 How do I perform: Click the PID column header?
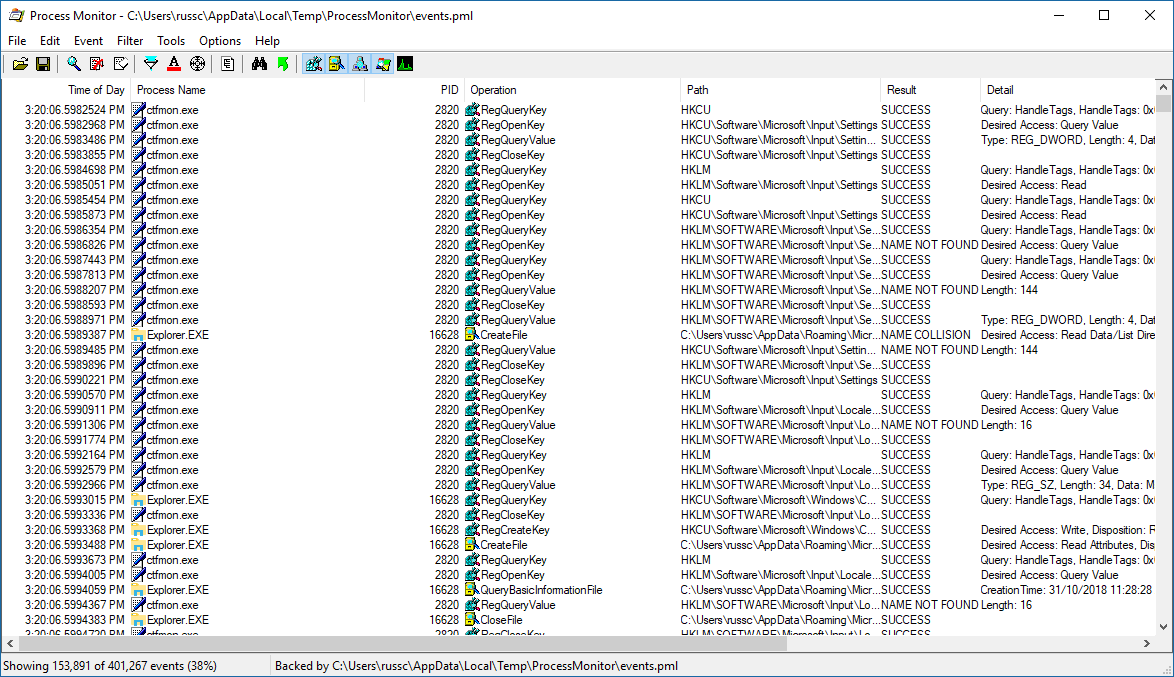(x=415, y=90)
